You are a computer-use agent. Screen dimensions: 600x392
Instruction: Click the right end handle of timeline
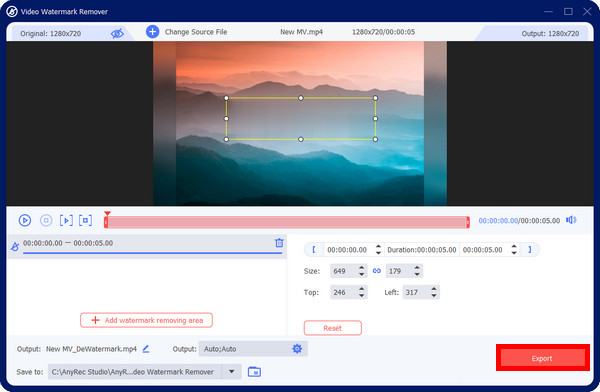click(x=468, y=222)
